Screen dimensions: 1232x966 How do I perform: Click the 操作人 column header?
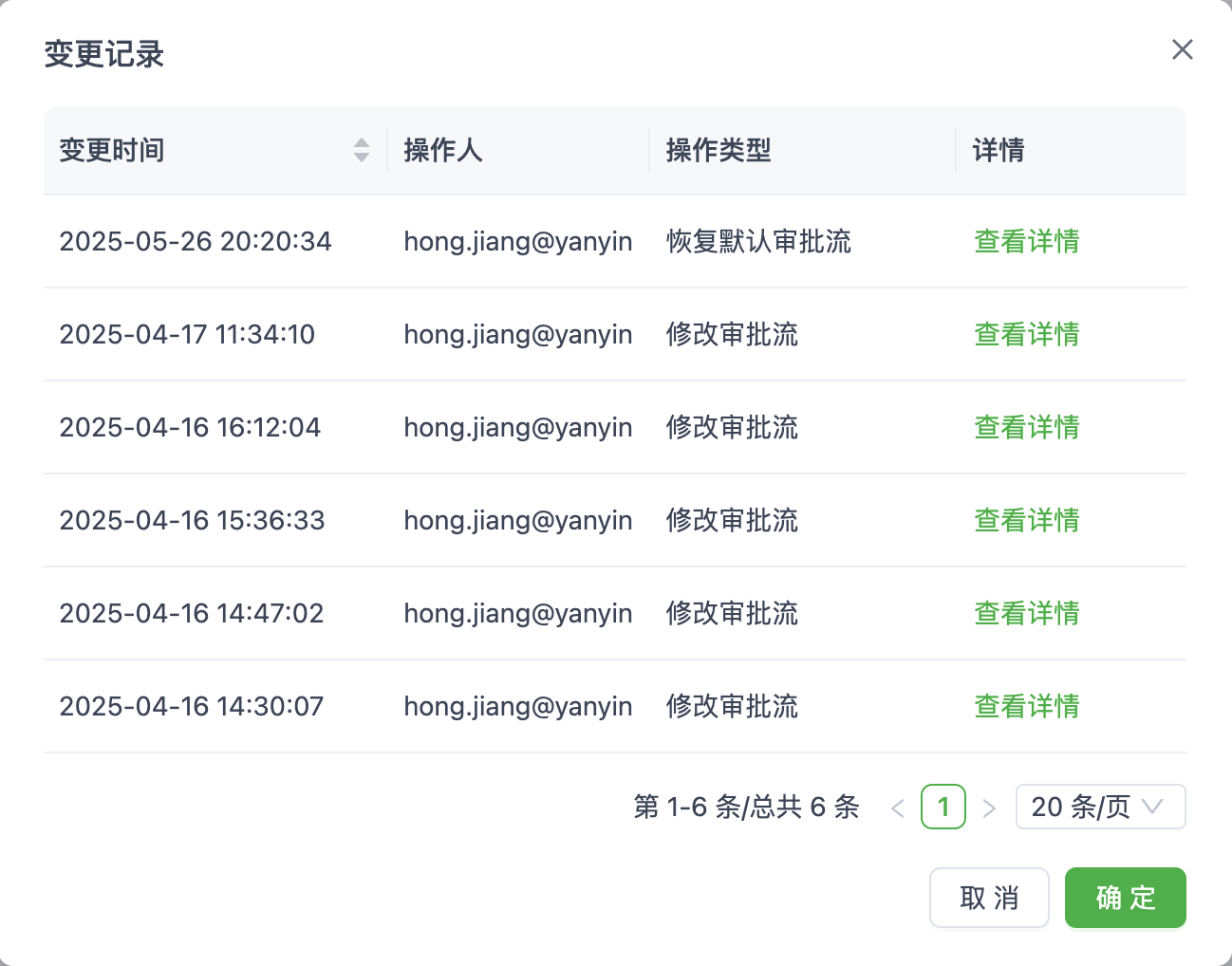tap(443, 150)
